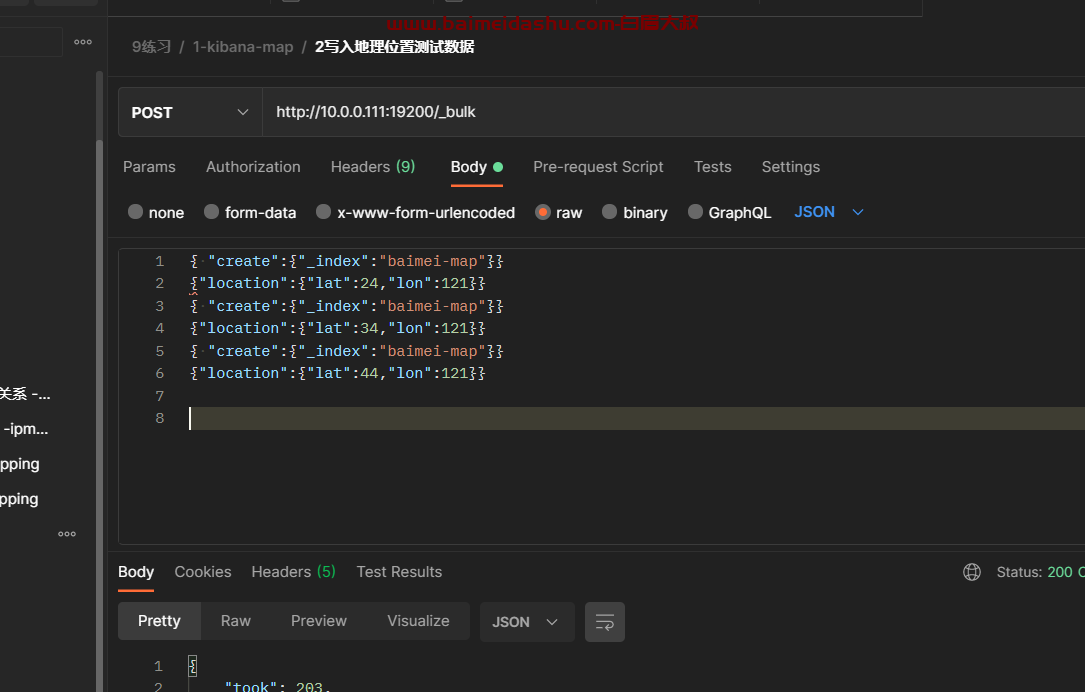Open the Tests tab
This screenshot has width=1085, height=692.
[713, 167]
